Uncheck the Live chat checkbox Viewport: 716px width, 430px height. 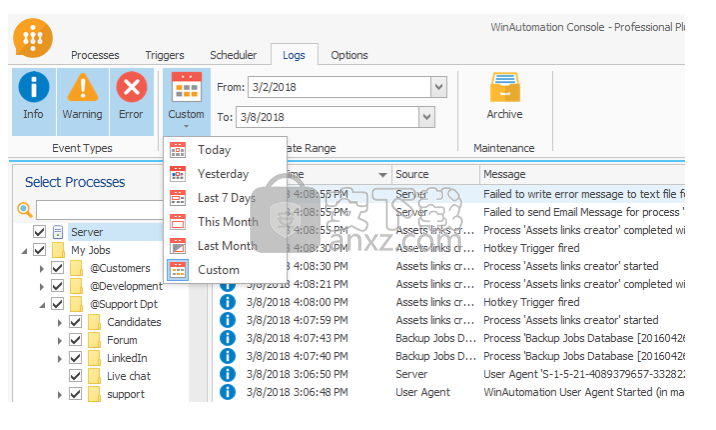point(75,376)
